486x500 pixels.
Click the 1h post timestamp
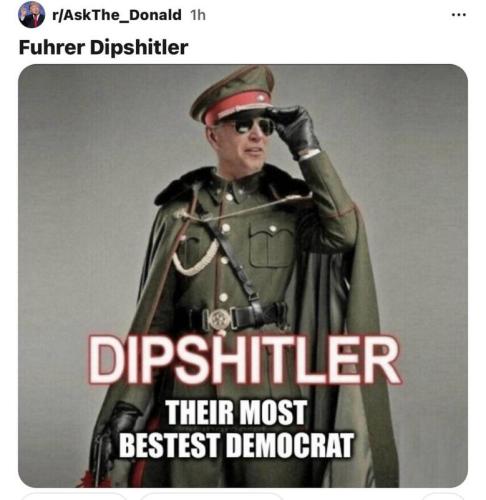point(198,15)
